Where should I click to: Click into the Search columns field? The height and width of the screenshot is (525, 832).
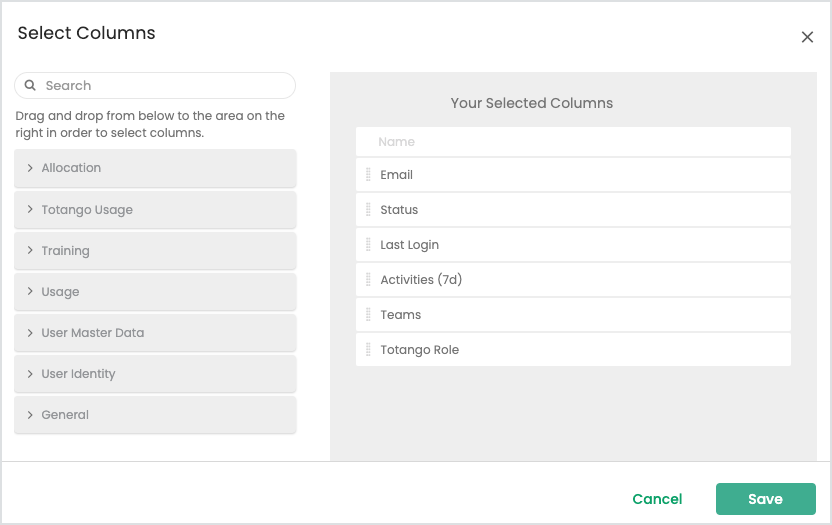(155, 85)
